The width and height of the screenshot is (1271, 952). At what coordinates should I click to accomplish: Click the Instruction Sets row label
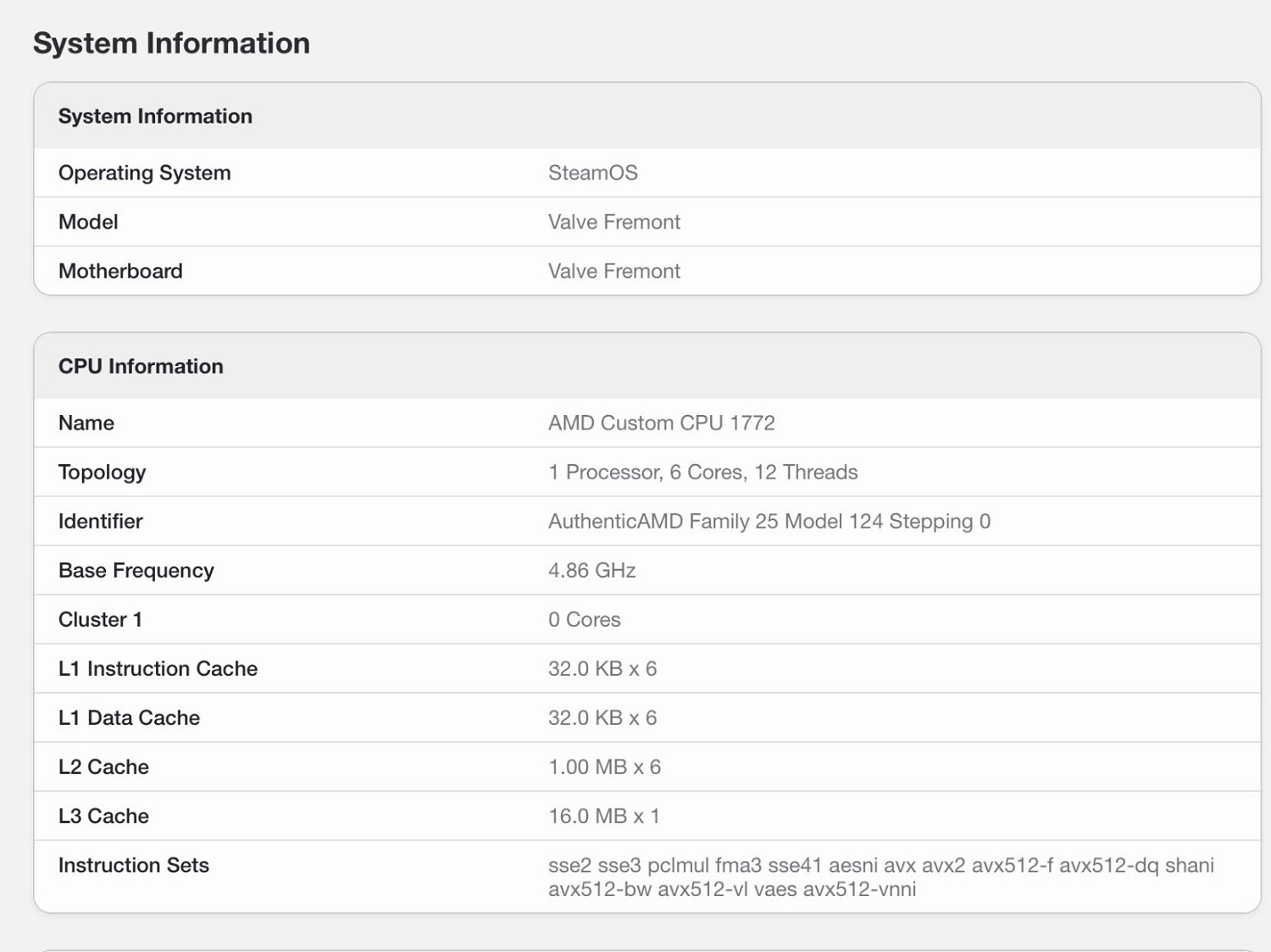tap(134, 865)
